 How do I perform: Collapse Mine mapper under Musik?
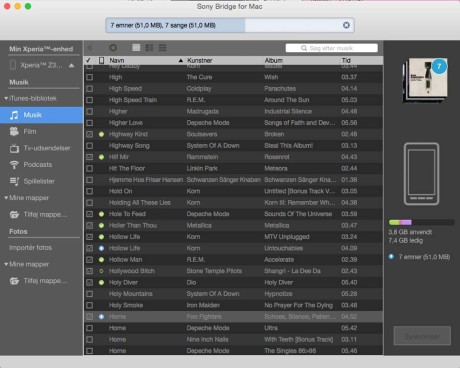click(6, 198)
